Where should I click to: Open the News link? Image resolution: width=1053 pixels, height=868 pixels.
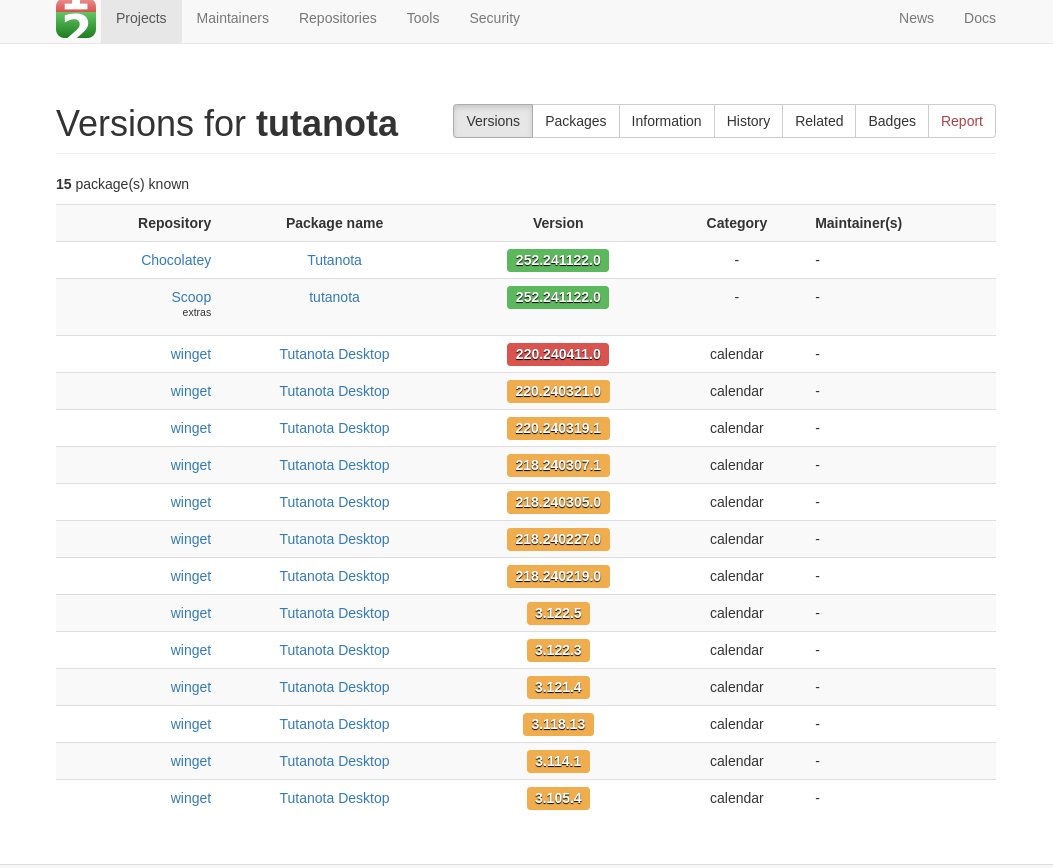click(x=916, y=18)
